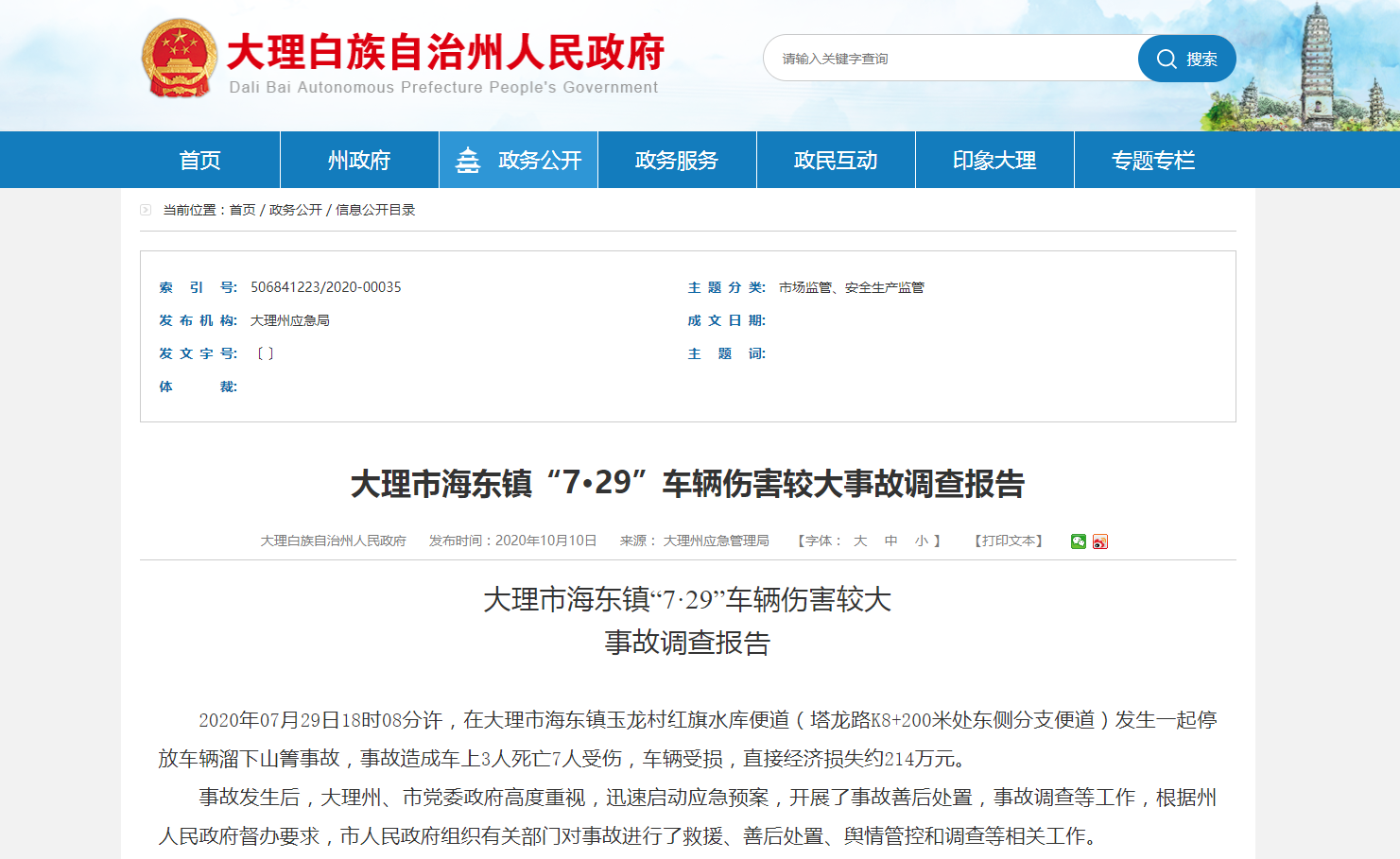Open the 专题专栏 navigation tab
1400x859 pixels.
[1153, 161]
